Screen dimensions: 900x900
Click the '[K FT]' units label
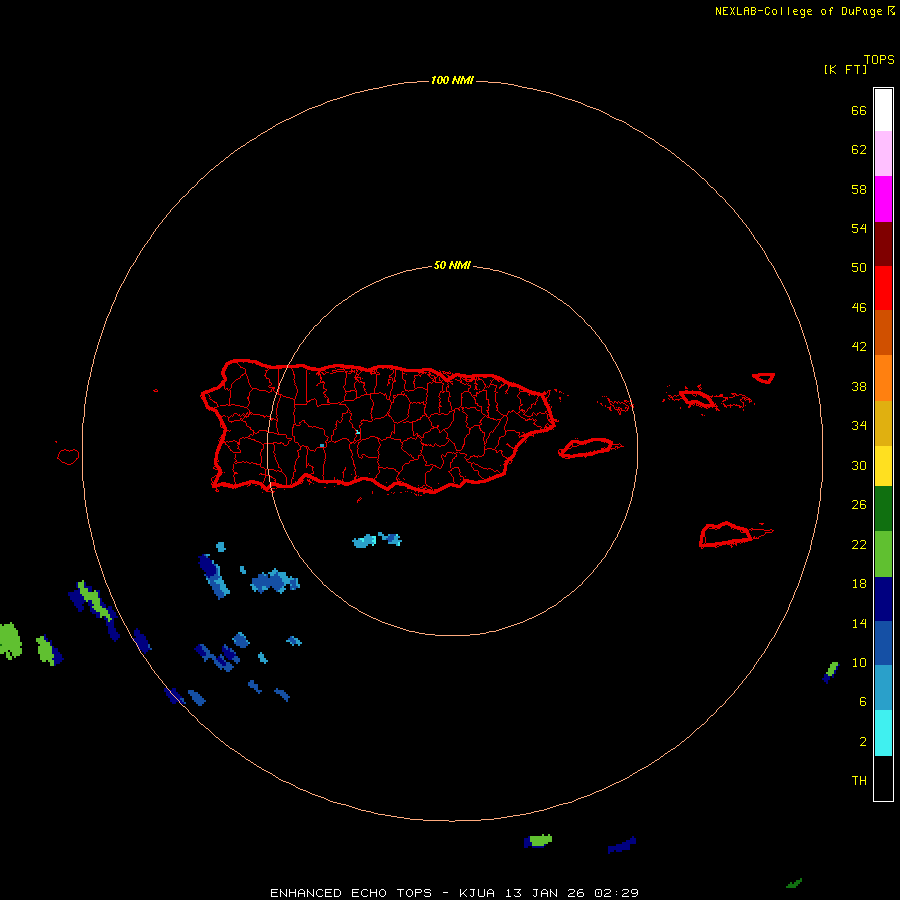pos(845,69)
